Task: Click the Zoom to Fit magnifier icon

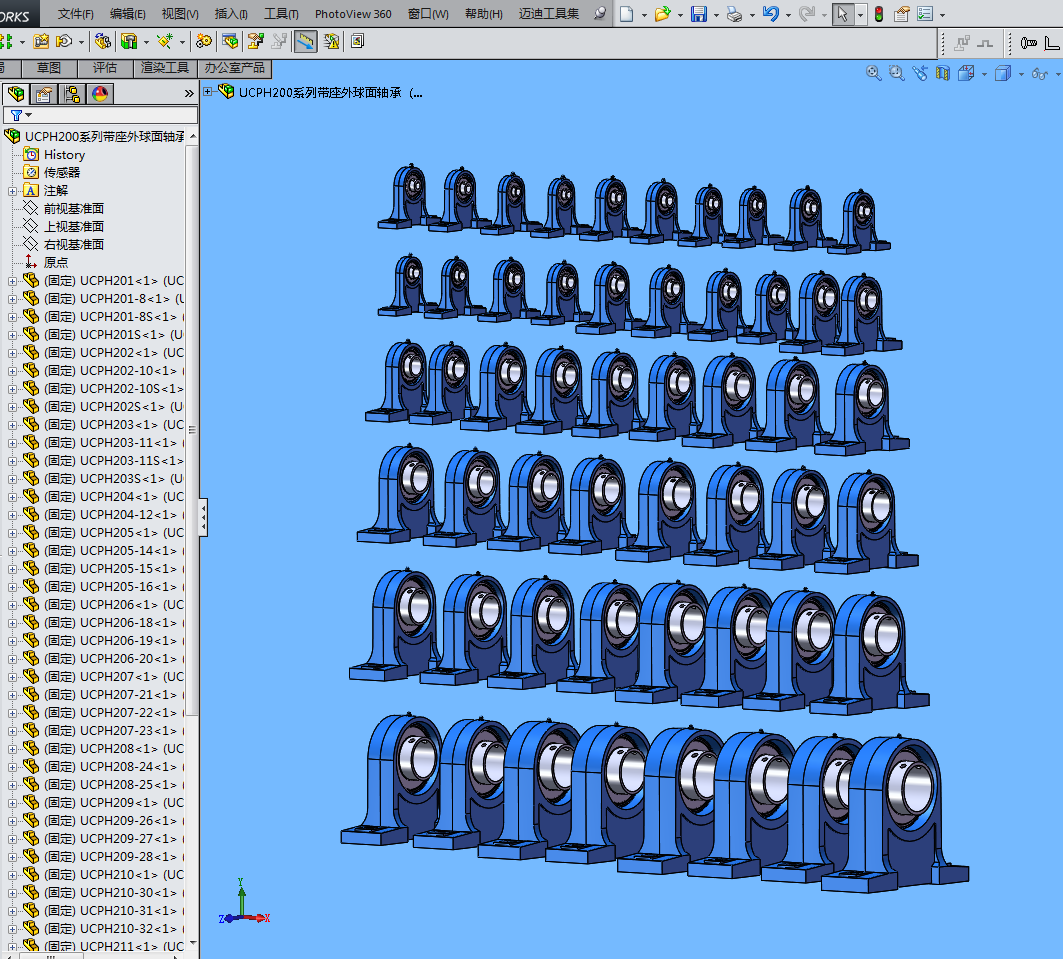Action: coord(873,73)
